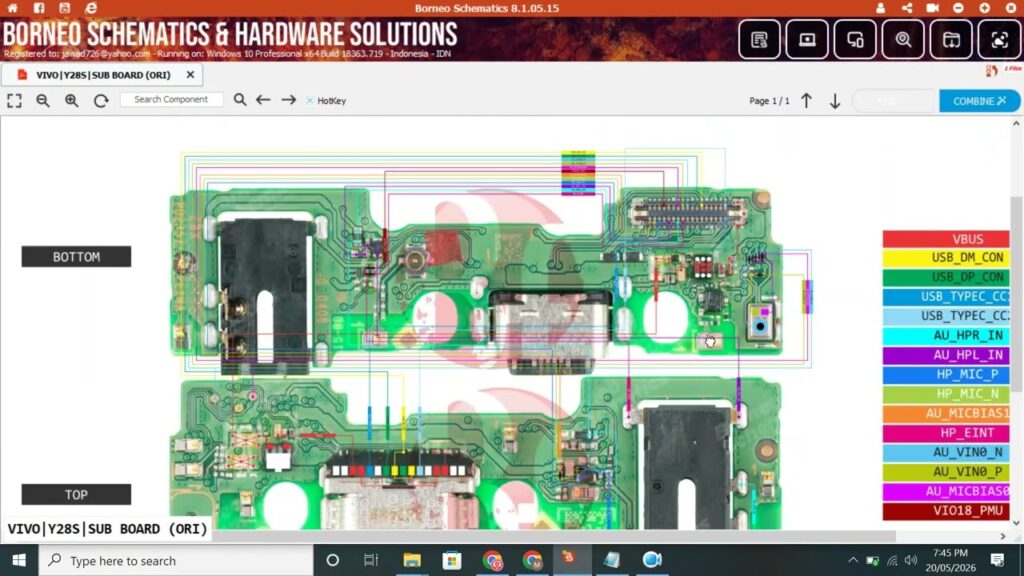Zoom in the schematic view
This screenshot has width=1024, height=576.
pyautogui.click(x=72, y=101)
